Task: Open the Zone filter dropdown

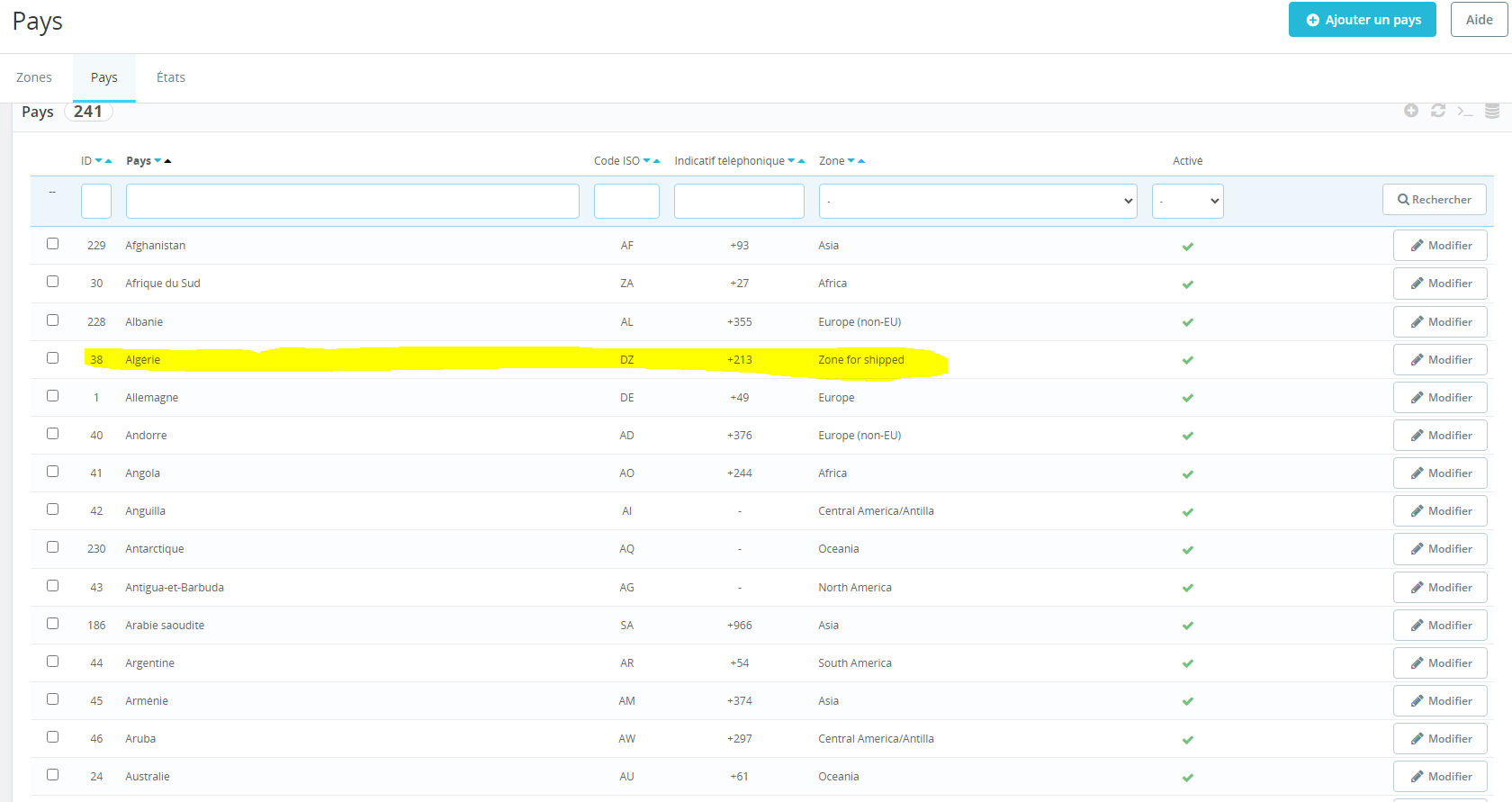Action: click(978, 201)
